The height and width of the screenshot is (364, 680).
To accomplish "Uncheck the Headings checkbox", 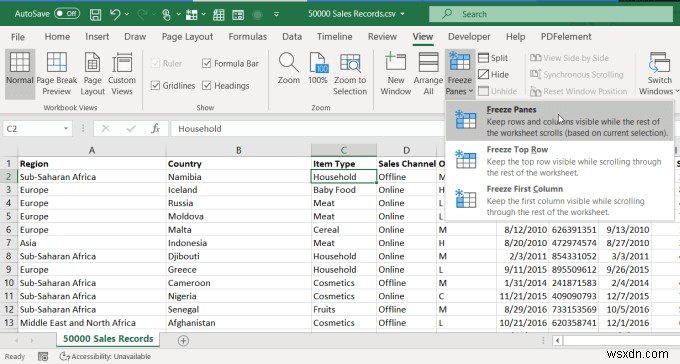I will point(206,85).
